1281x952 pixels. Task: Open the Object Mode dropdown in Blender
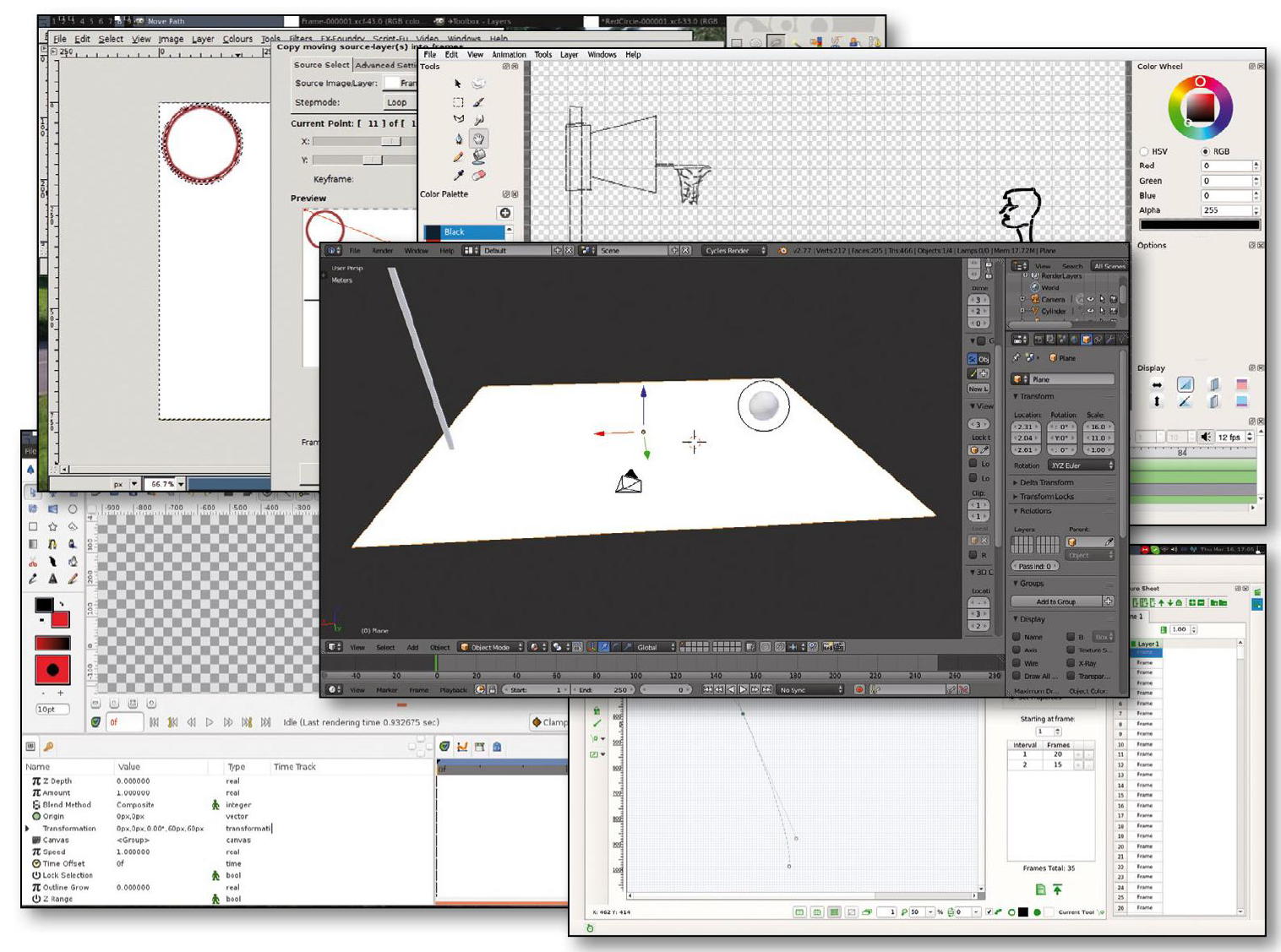click(x=491, y=647)
